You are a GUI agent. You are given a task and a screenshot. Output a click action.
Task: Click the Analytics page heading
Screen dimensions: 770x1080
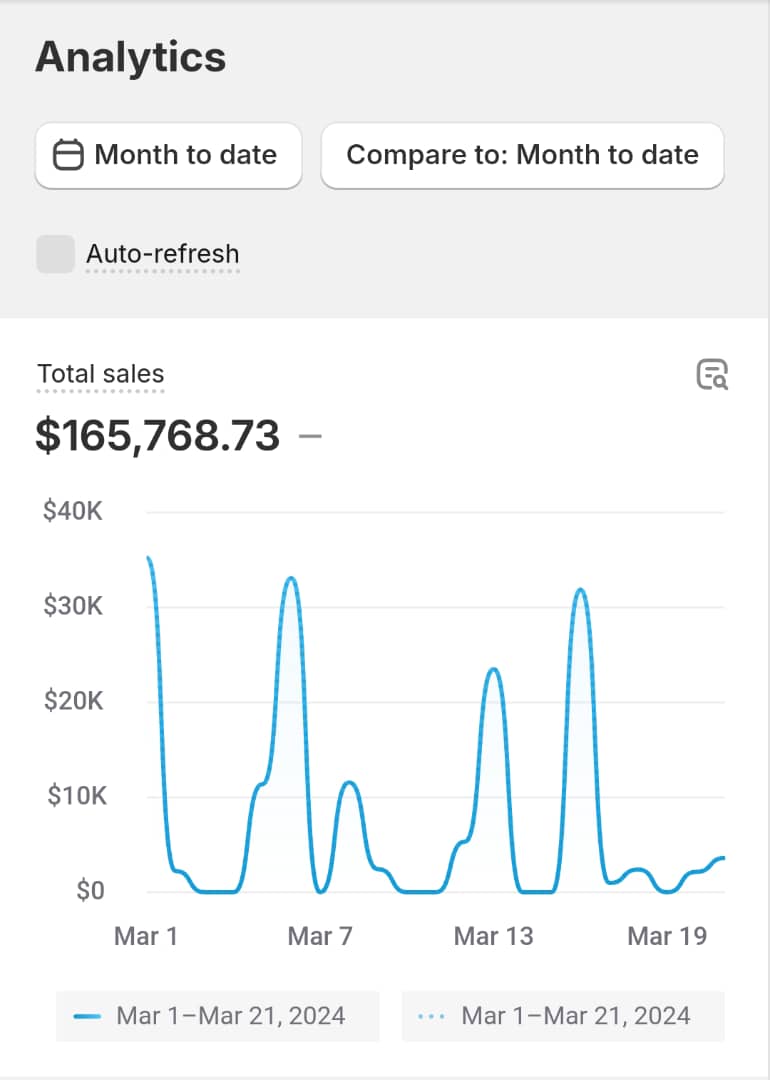[x=130, y=58]
